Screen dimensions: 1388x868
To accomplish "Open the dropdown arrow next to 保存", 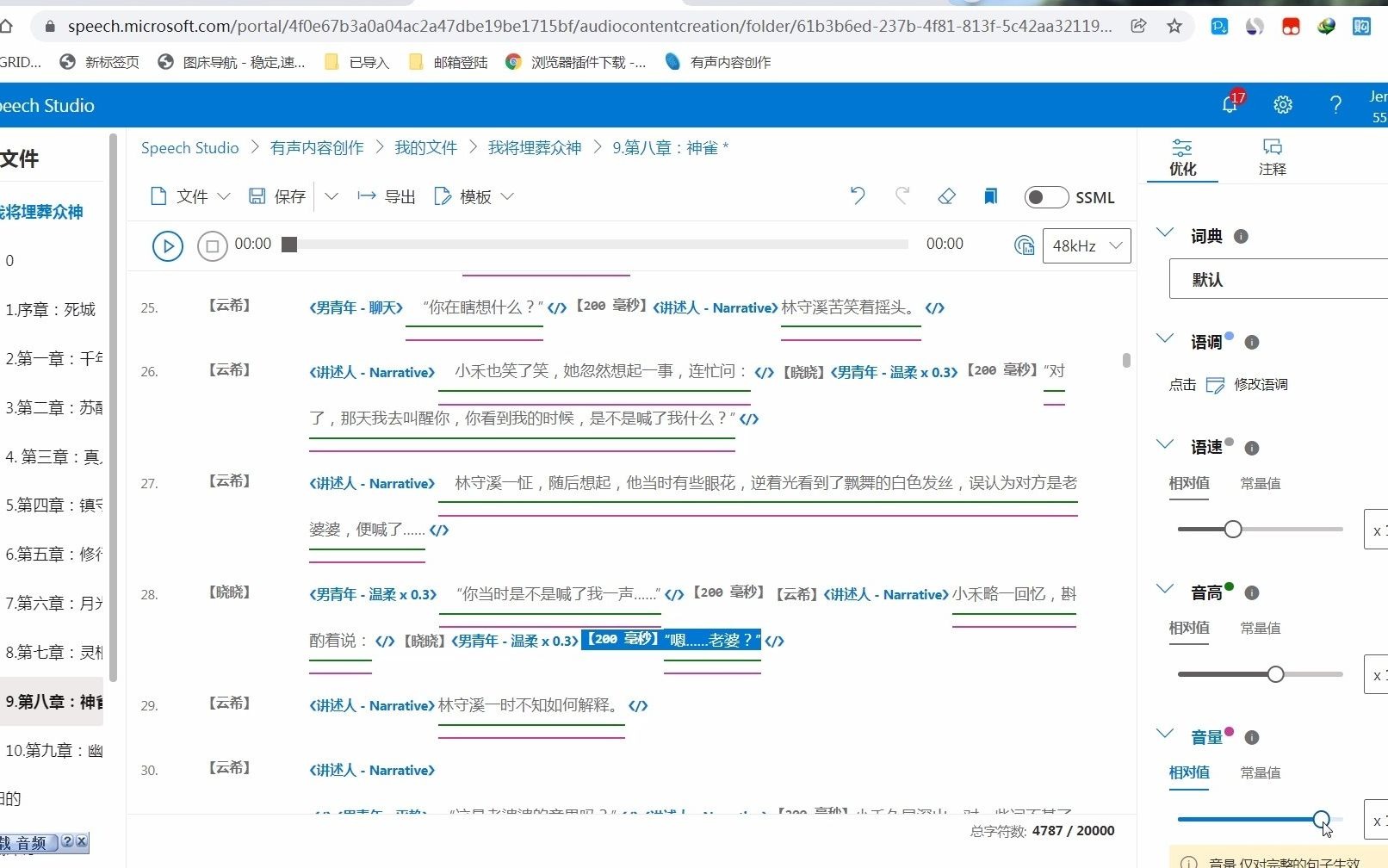I will tap(332, 196).
